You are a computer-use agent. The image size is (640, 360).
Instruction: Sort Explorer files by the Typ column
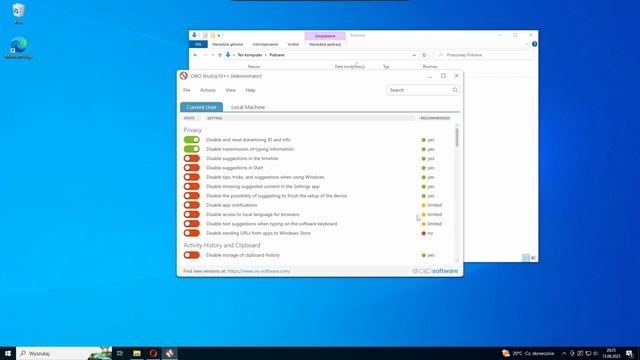386,66
